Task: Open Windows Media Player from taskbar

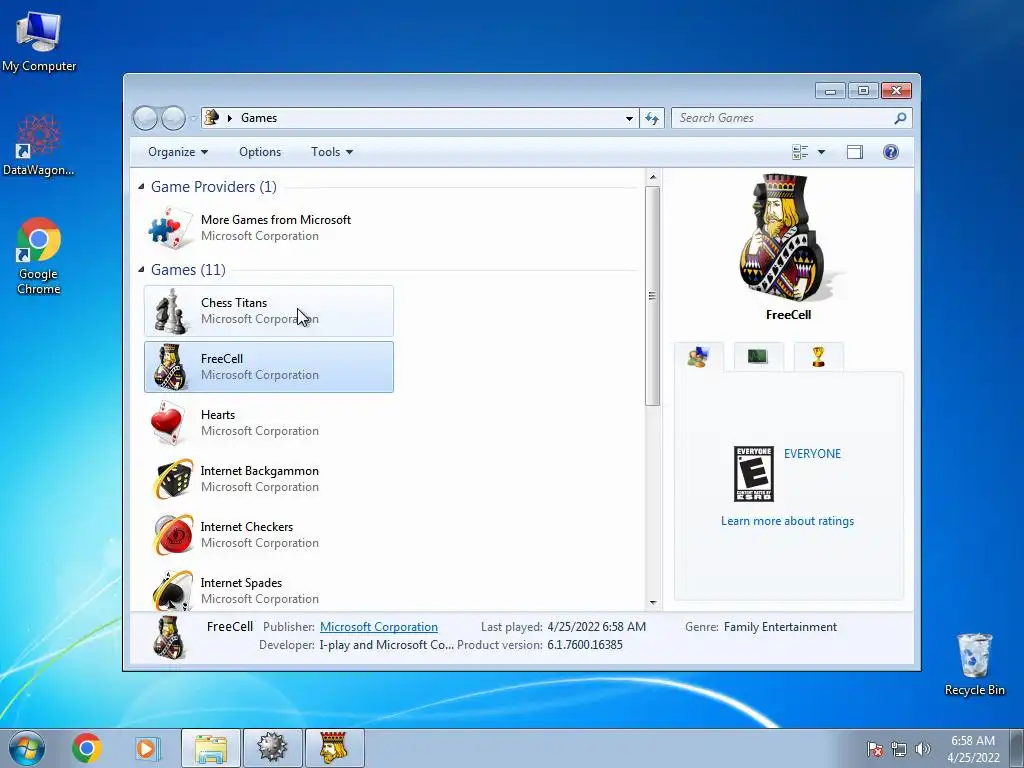Action: click(x=146, y=748)
